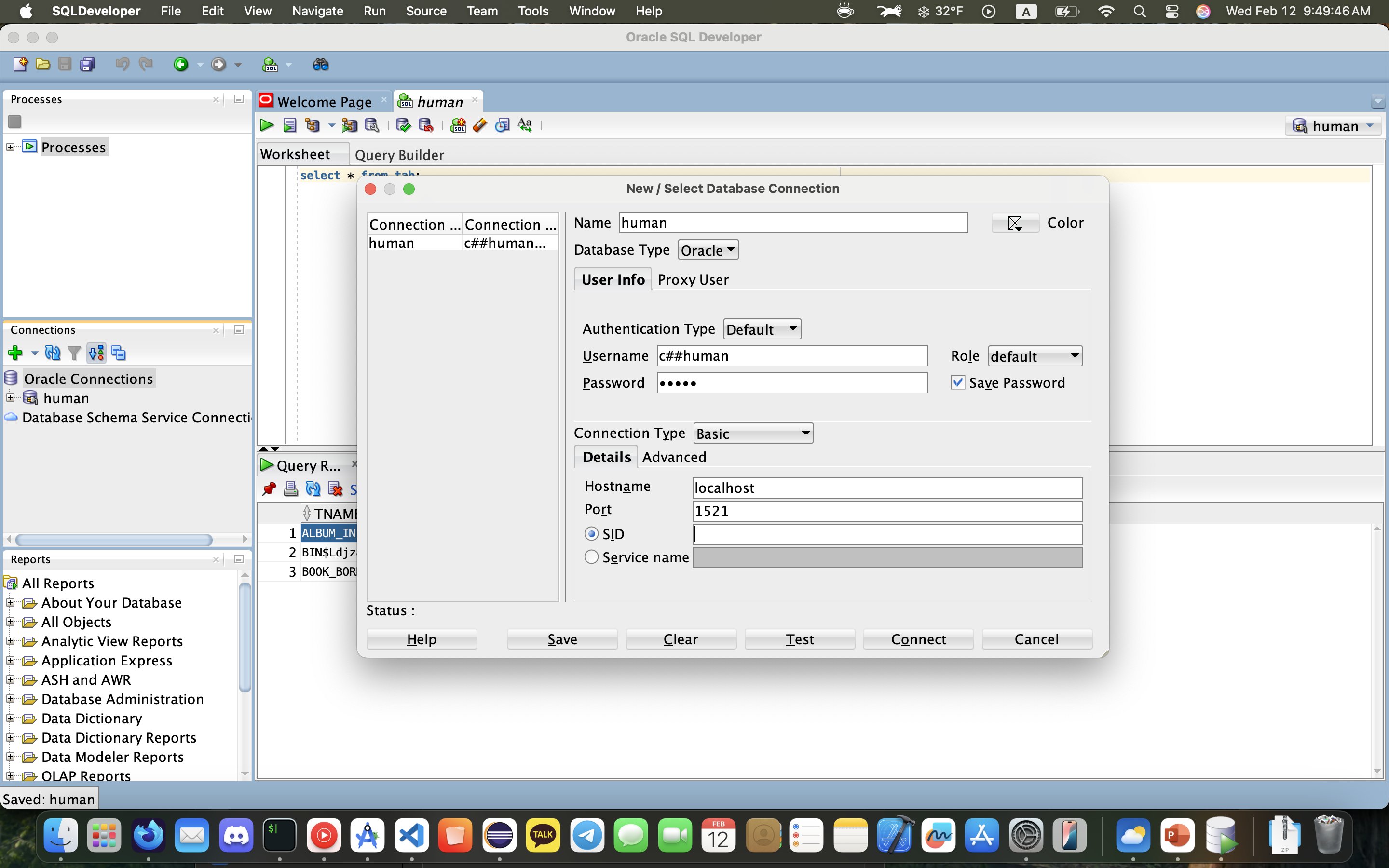
Task: Open the Role default dropdown
Action: coord(1035,356)
